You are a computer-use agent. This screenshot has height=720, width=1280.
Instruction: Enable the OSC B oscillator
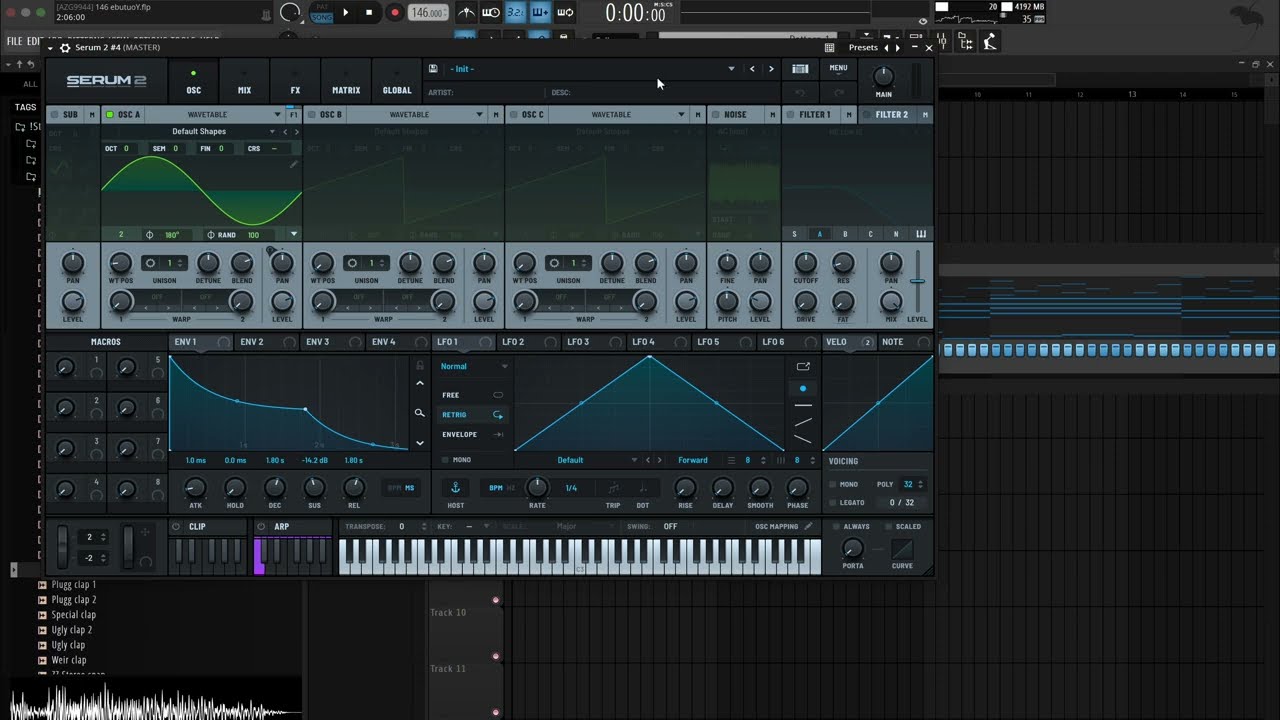pos(312,115)
